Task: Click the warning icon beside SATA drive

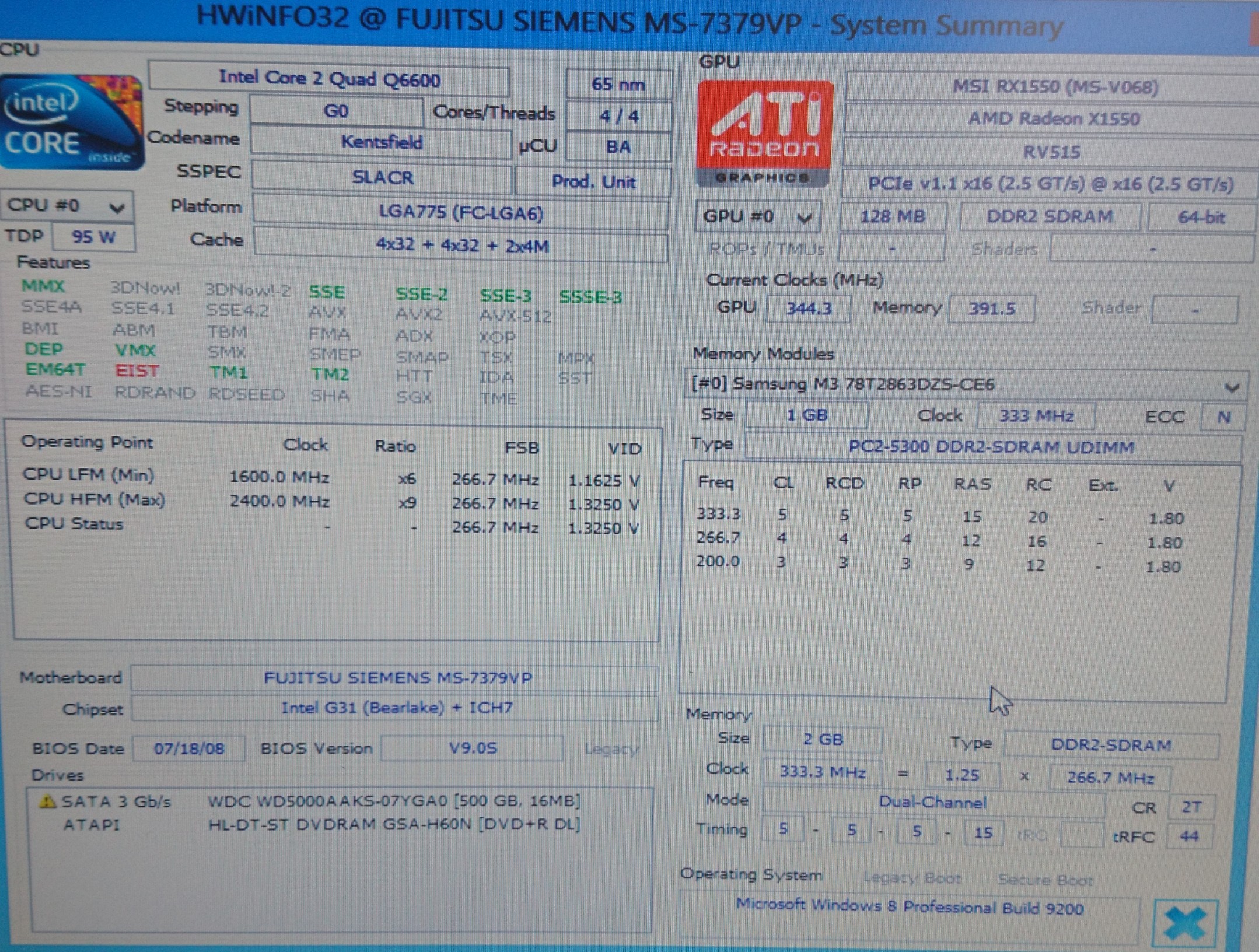Action: [47, 802]
